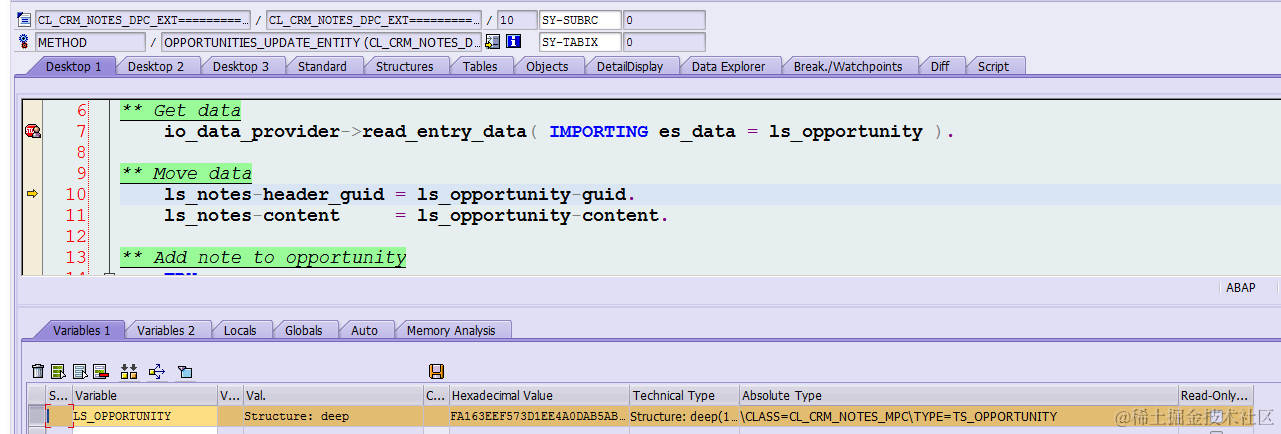Click the Absolute Type column header

pos(959,395)
